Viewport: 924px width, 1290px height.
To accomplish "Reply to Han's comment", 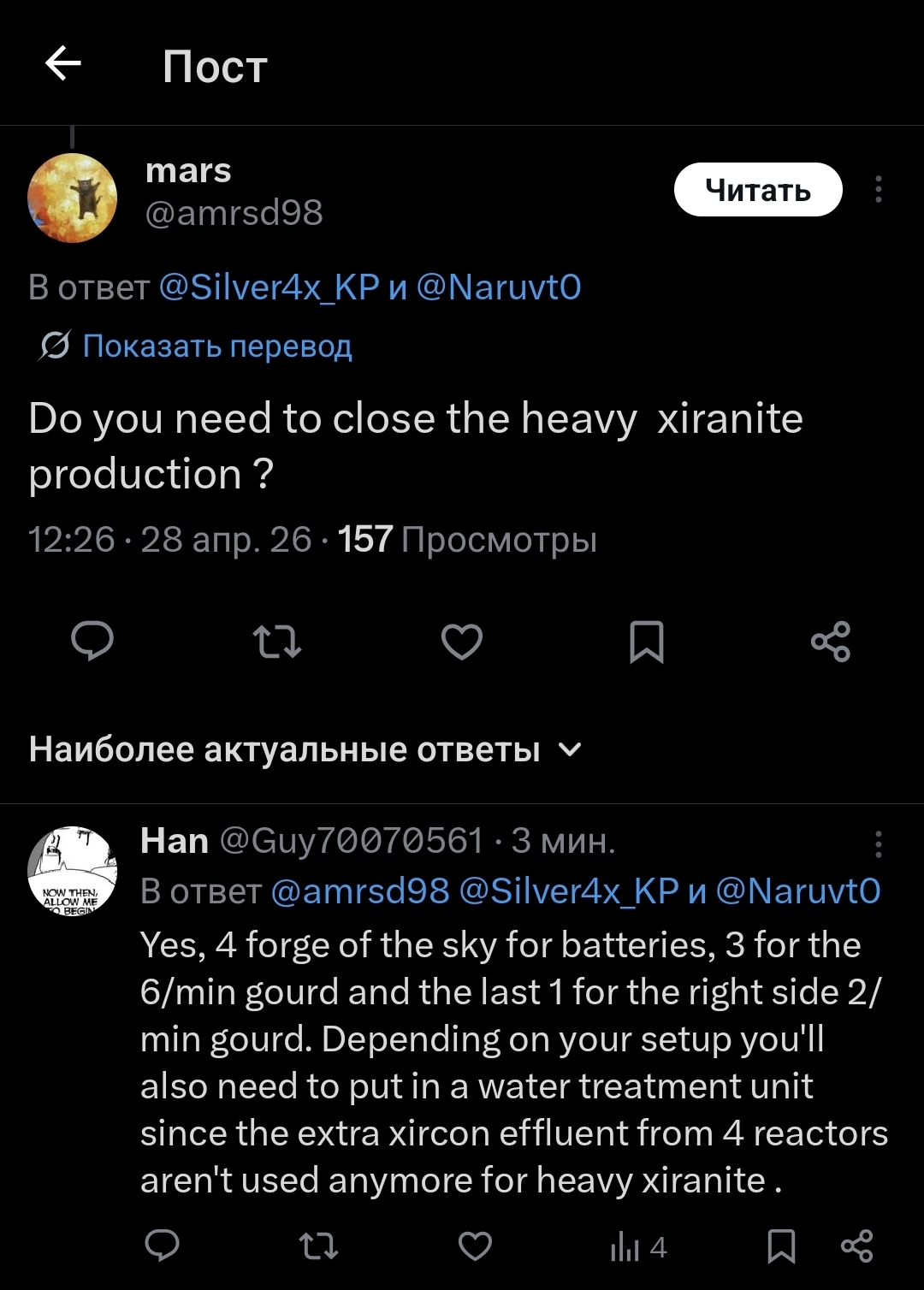I will click(x=162, y=1246).
